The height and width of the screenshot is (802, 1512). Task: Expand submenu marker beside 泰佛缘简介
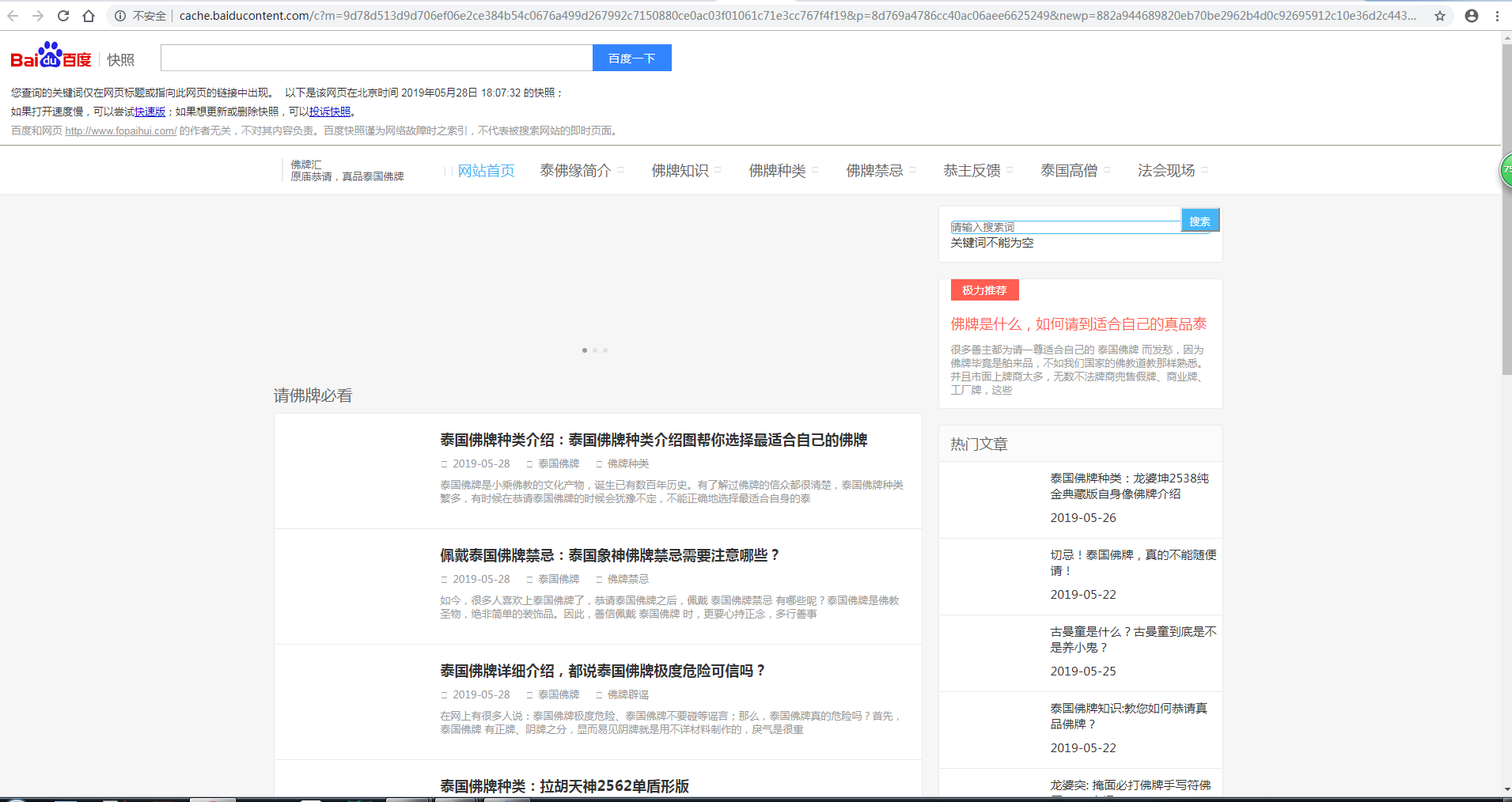click(621, 170)
